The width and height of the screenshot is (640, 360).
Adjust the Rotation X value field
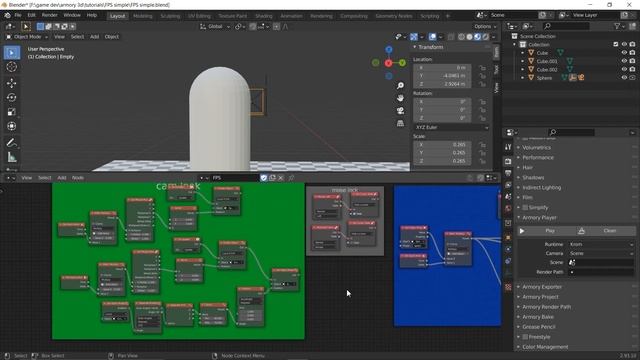pos(442,102)
